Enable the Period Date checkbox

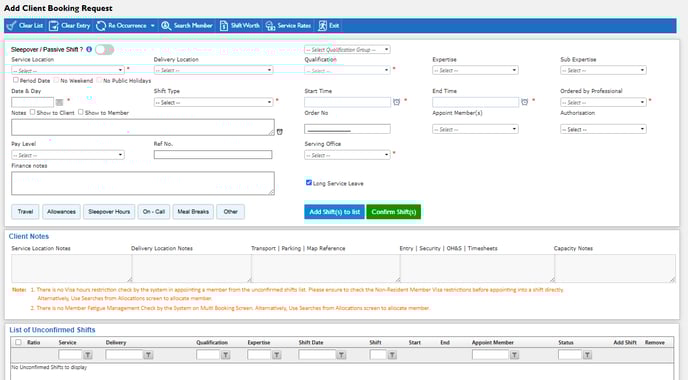tap(16, 80)
